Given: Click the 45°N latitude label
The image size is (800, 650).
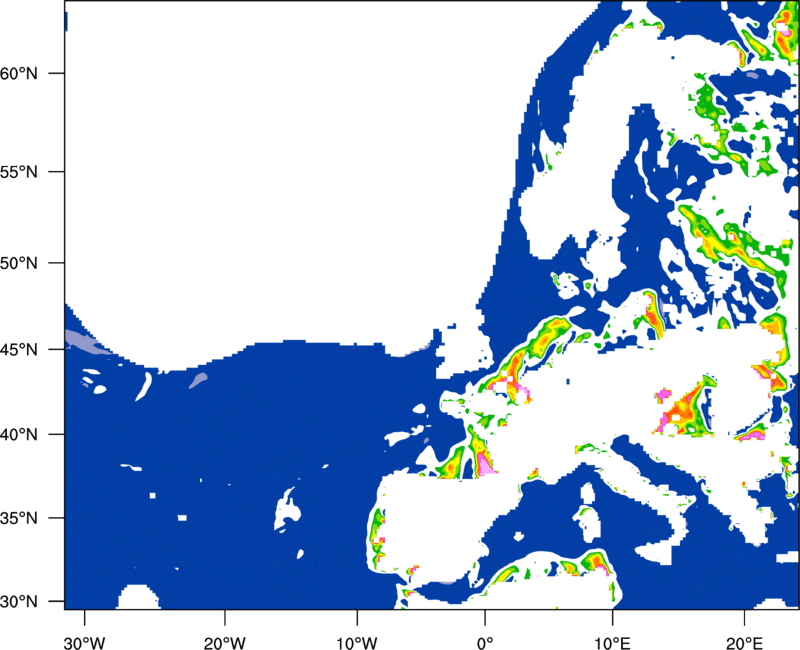Looking at the screenshot, I should click(19, 349).
